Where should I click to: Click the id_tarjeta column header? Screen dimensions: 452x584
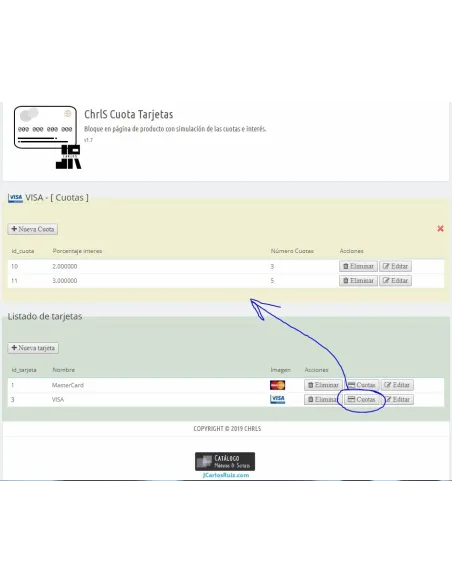[24, 370]
